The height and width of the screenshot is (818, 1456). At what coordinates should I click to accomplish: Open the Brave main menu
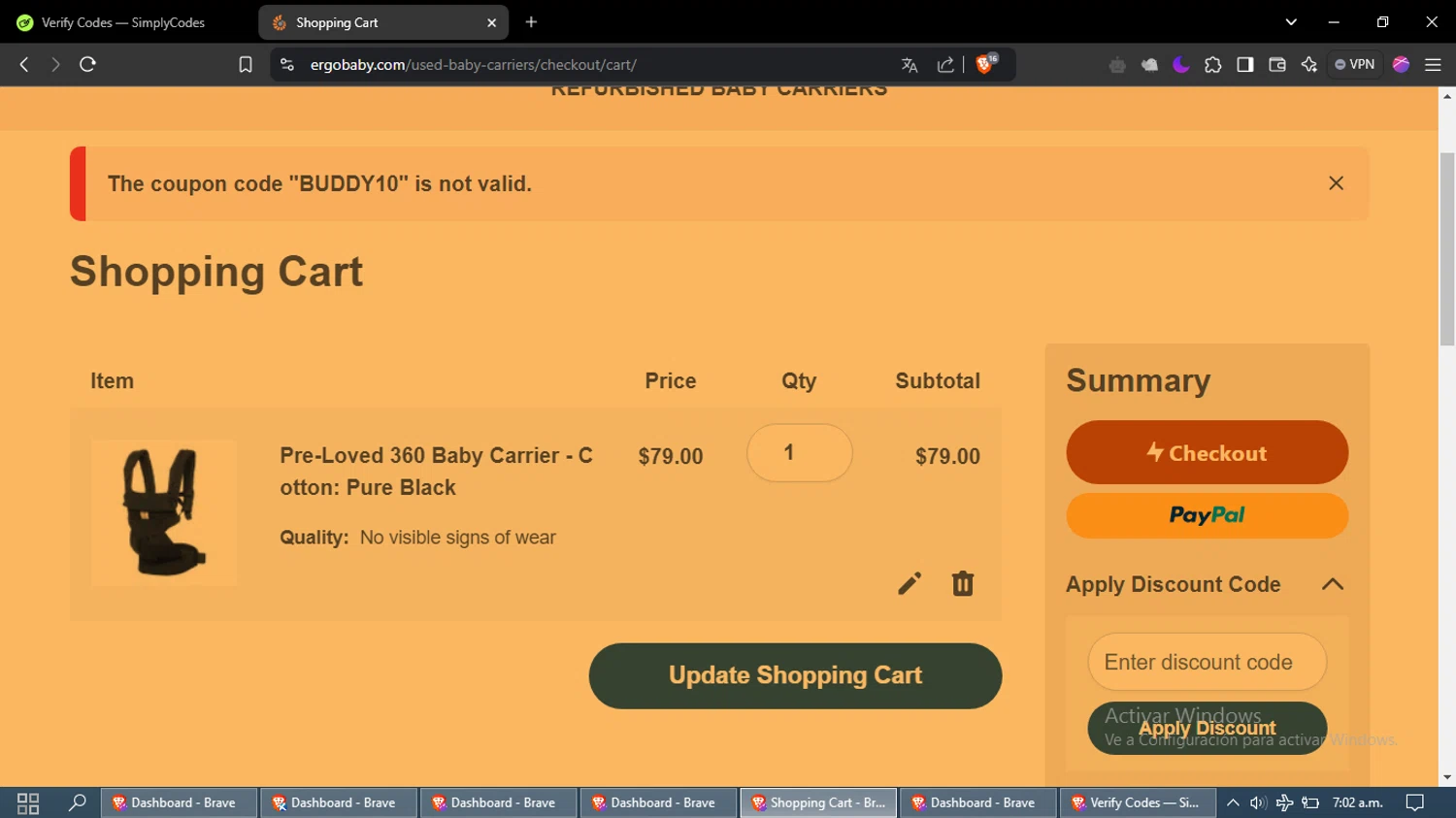pyautogui.click(x=1433, y=65)
